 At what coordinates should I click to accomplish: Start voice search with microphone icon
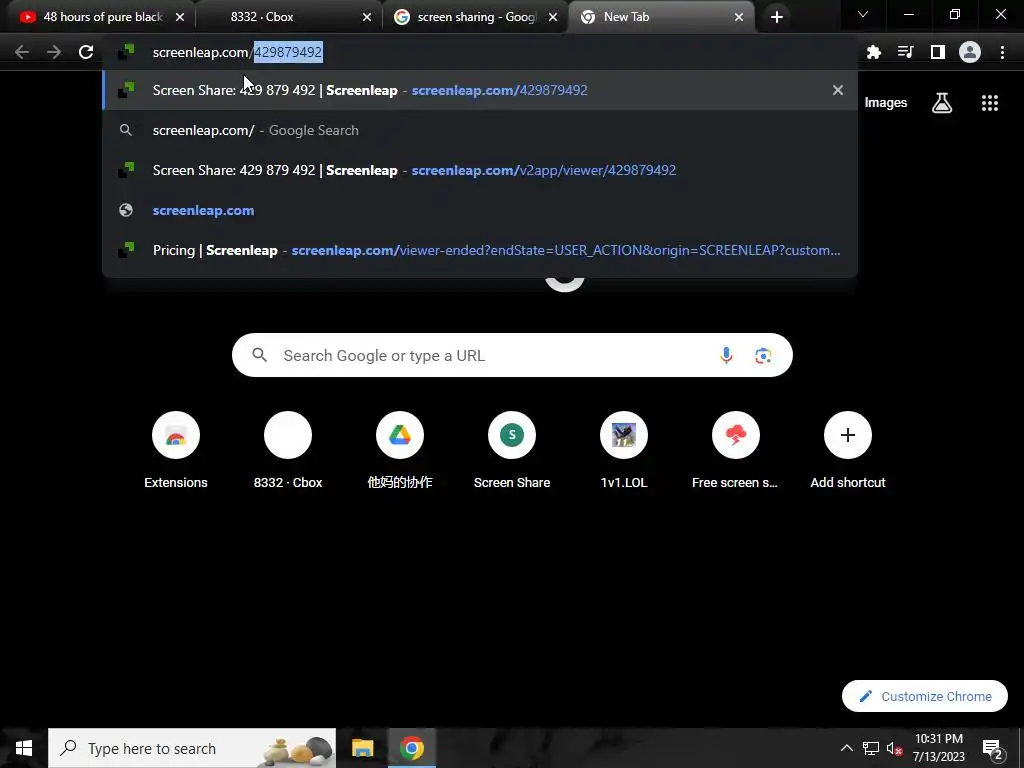(726, 355)
